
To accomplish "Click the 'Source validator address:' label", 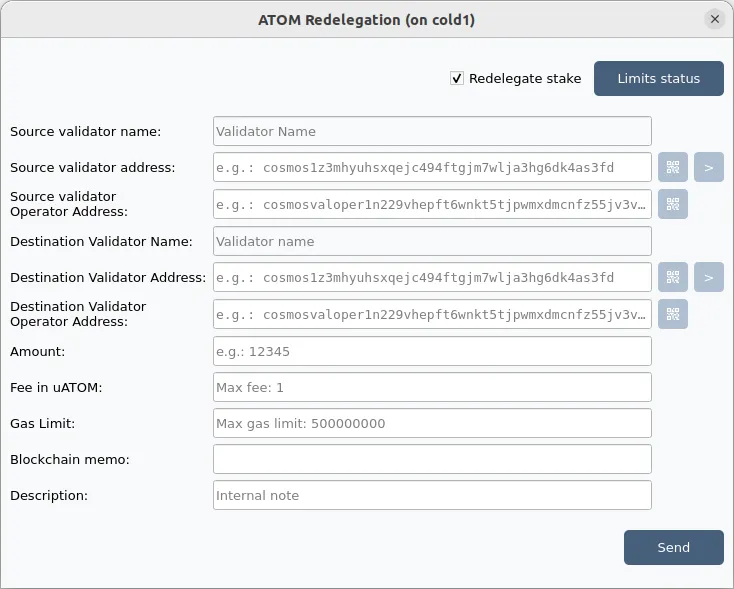I will tap(93, 168).
